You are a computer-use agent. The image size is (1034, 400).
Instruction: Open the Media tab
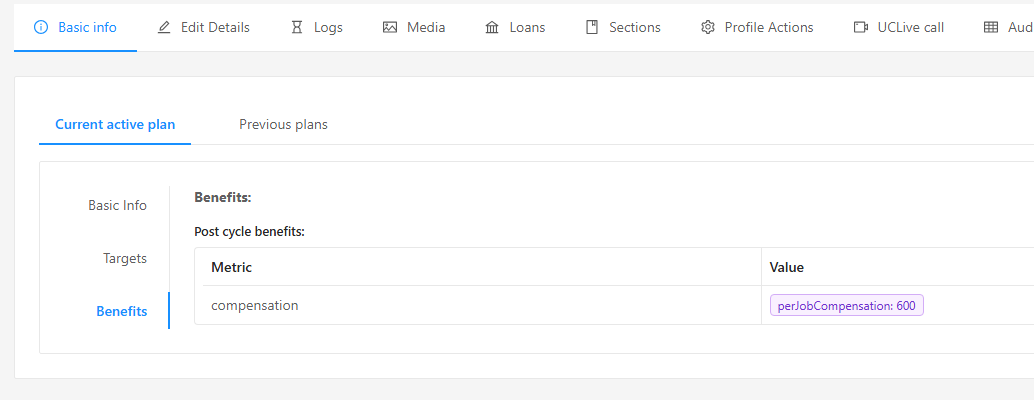[426, 27]
